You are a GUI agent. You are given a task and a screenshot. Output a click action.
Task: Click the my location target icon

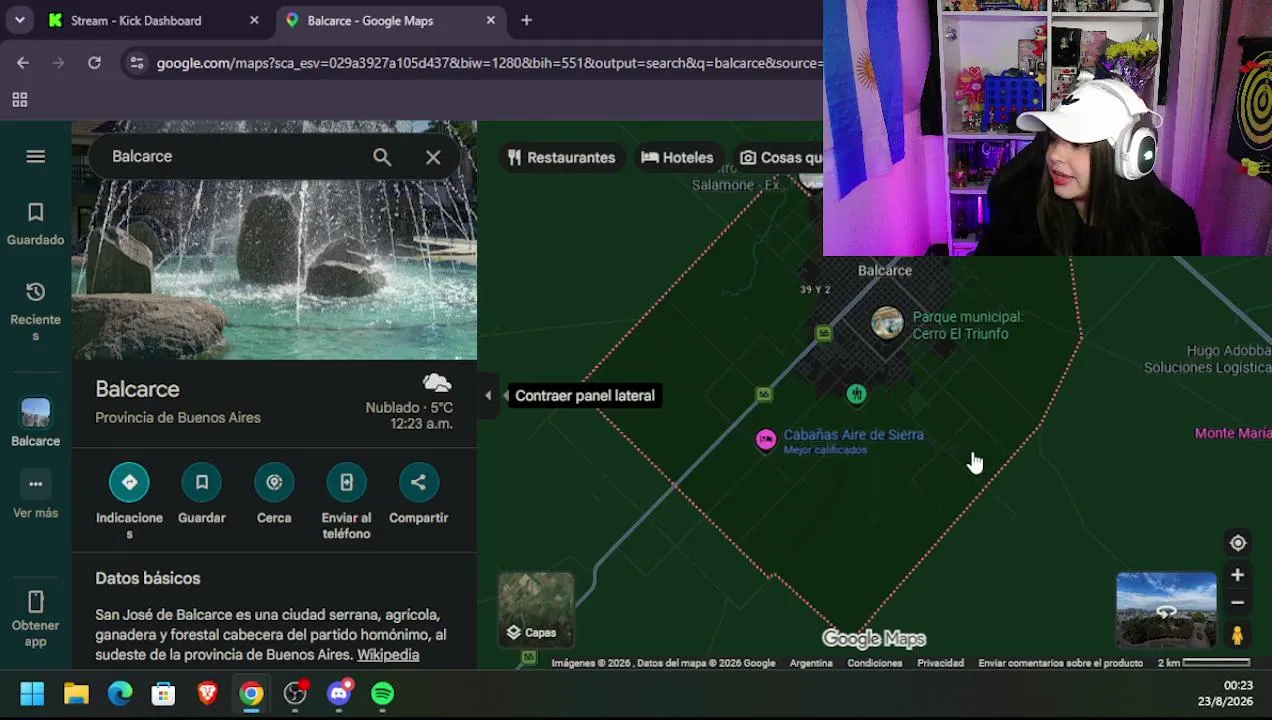[x=1238, y=543]
